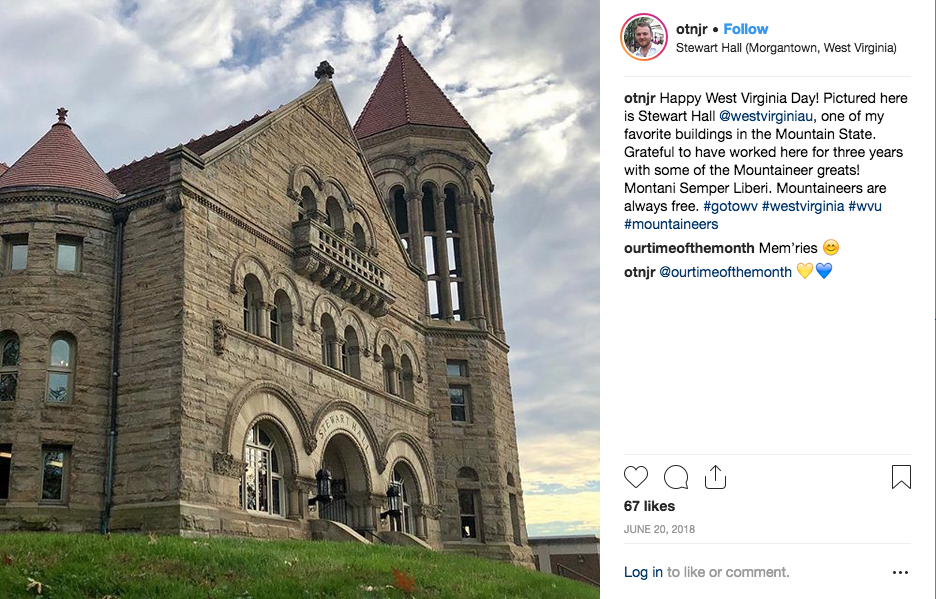Click Log in to comment
The height and width of the screenshot is (599, 936).
click(643, 572)
